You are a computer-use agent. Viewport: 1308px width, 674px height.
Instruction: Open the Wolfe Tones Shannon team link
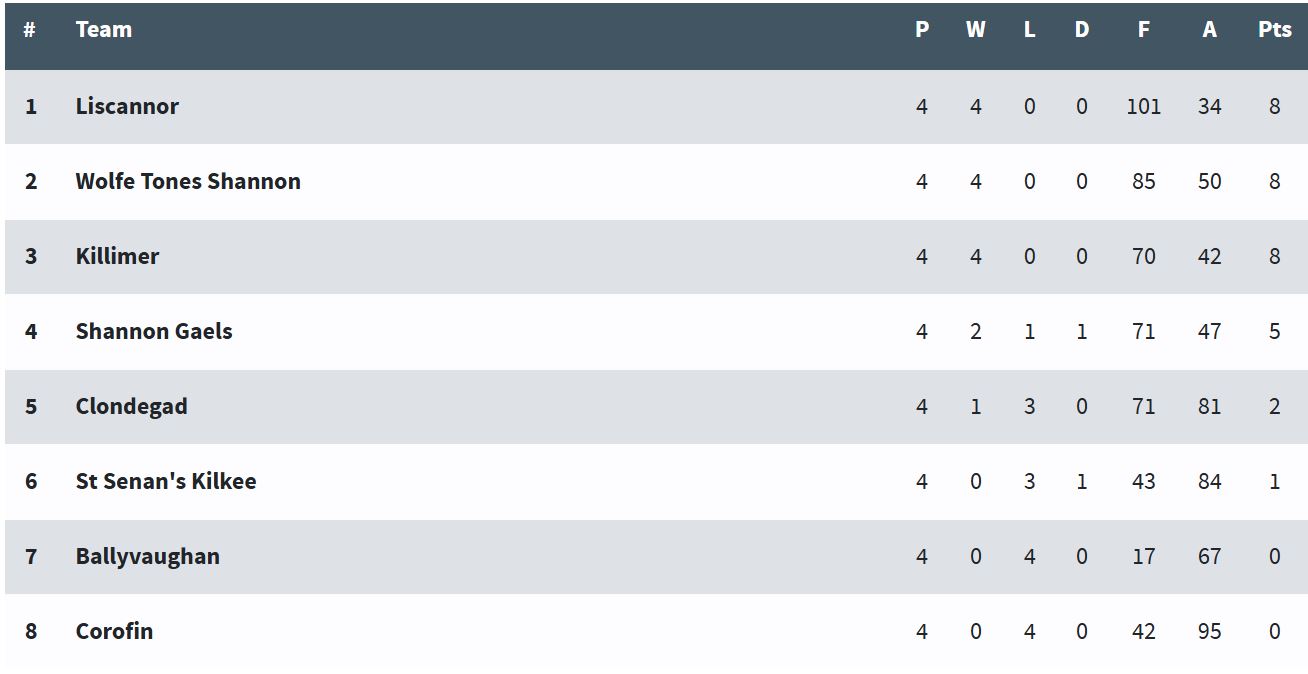pos(188,181)
